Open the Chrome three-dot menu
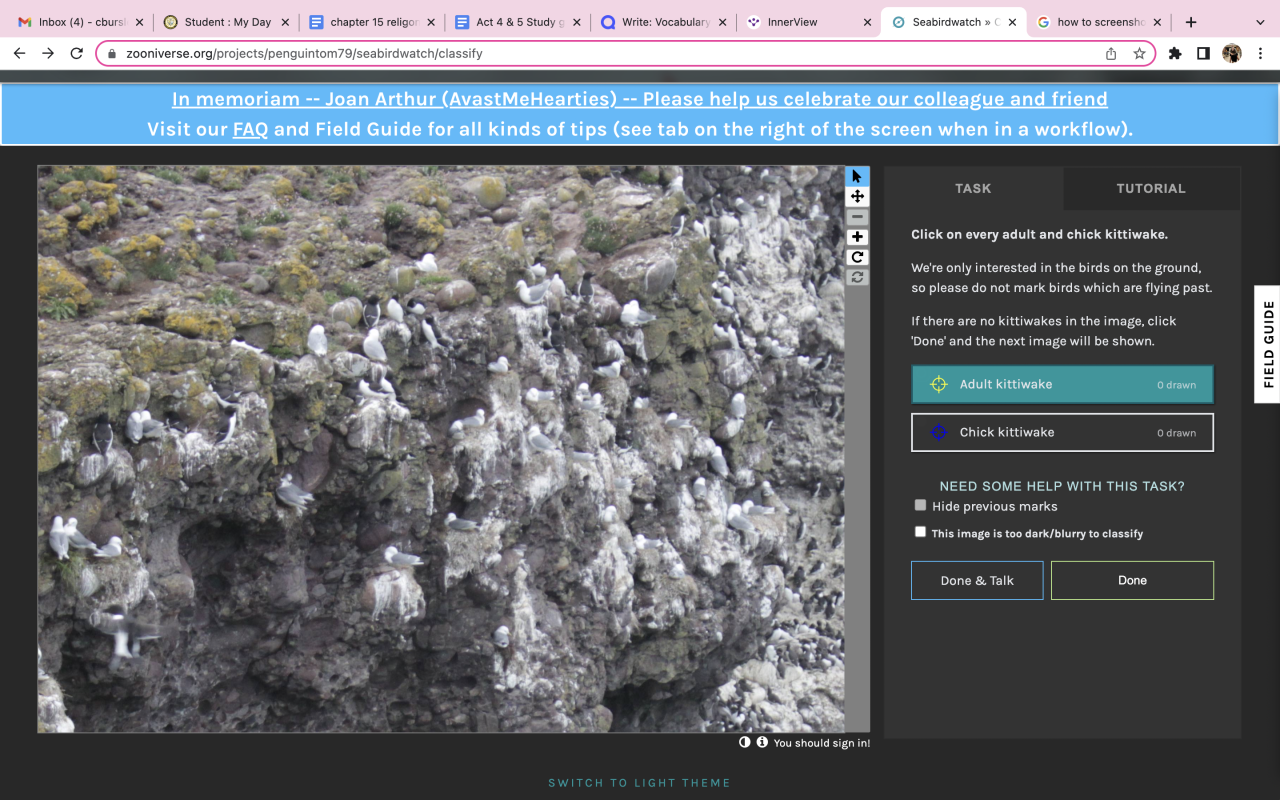 [1259, 54]
